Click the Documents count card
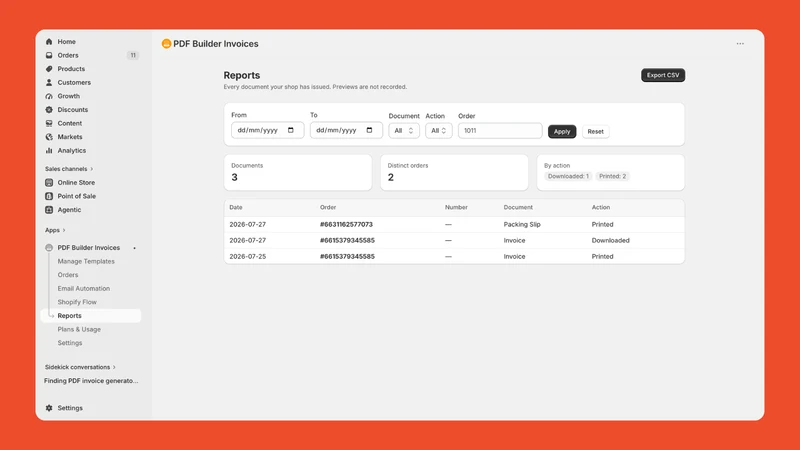The height and width of the screenshot is (450, 800). point(298,172)
